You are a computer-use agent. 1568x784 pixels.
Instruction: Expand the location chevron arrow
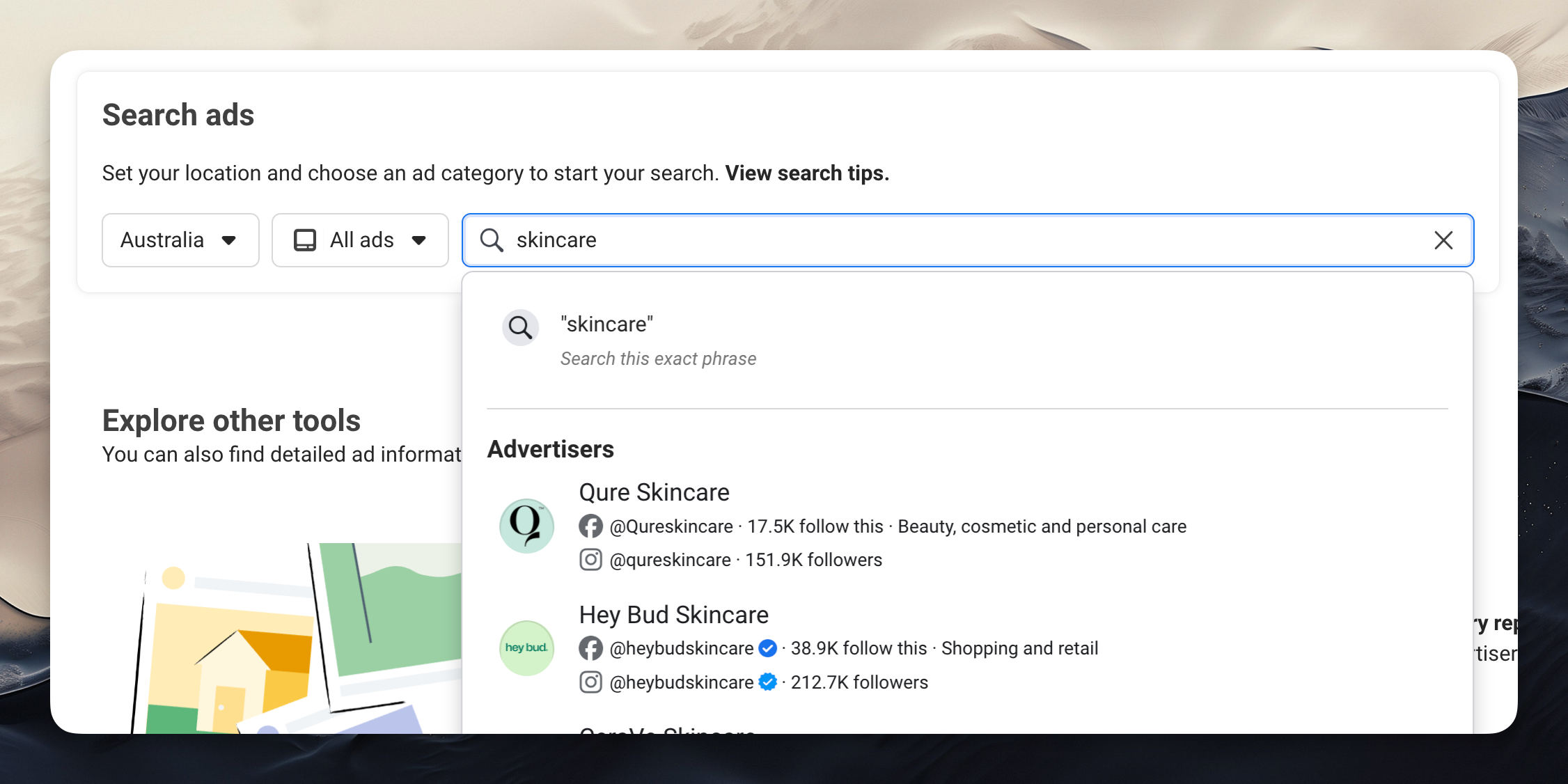(x=230, y=240)
